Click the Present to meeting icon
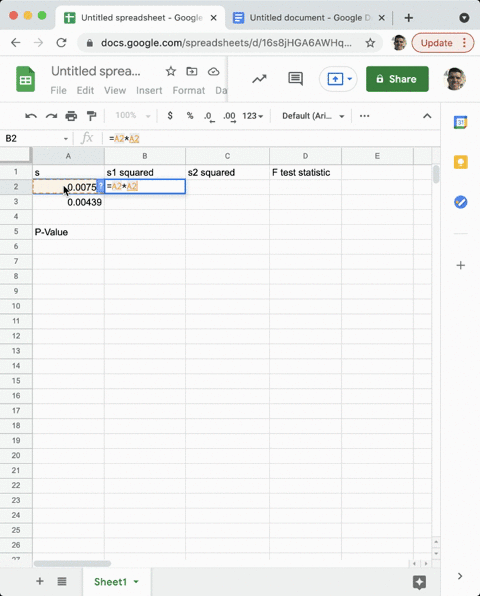The width and height of the screenshot is (480, 596). point(335,79)
